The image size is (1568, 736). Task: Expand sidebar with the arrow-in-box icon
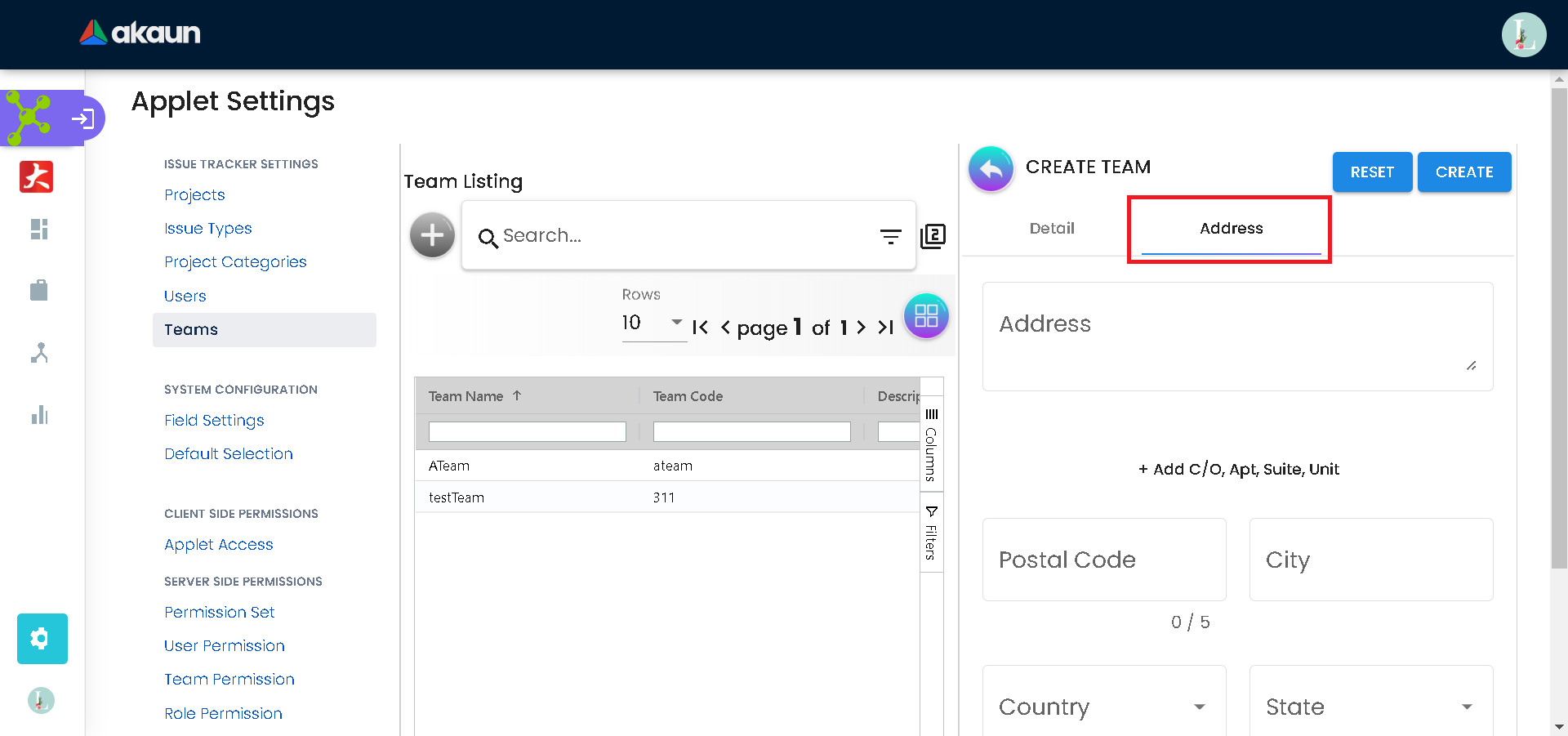[83, 119]
